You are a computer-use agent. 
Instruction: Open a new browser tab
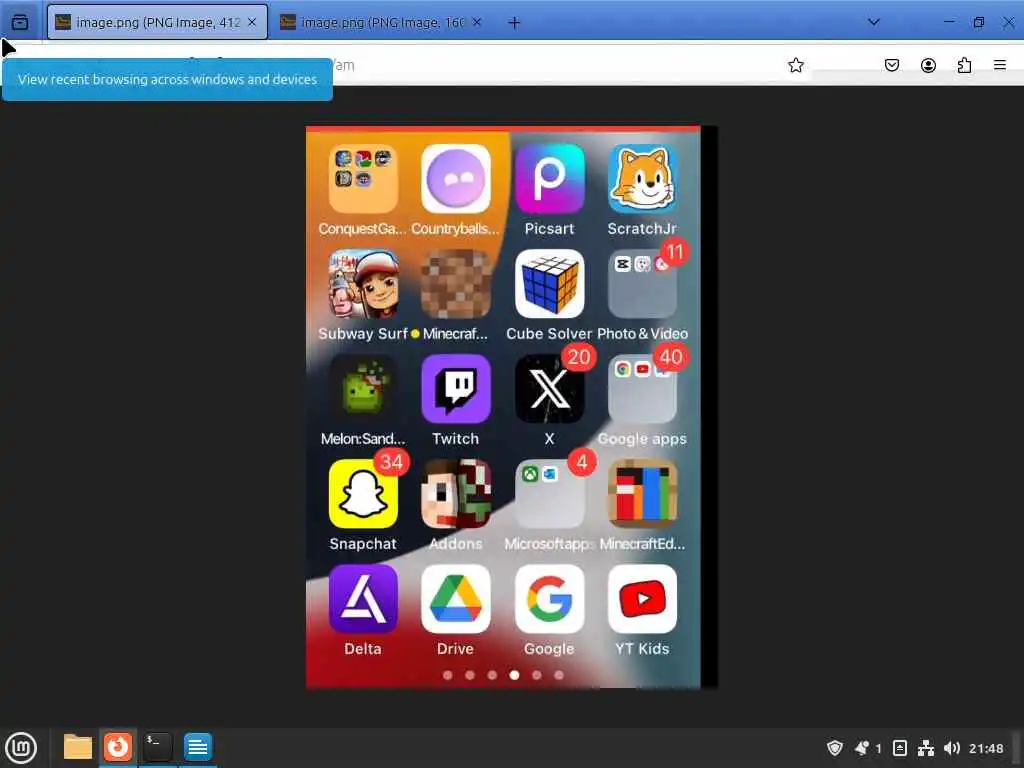coord(514,23)
